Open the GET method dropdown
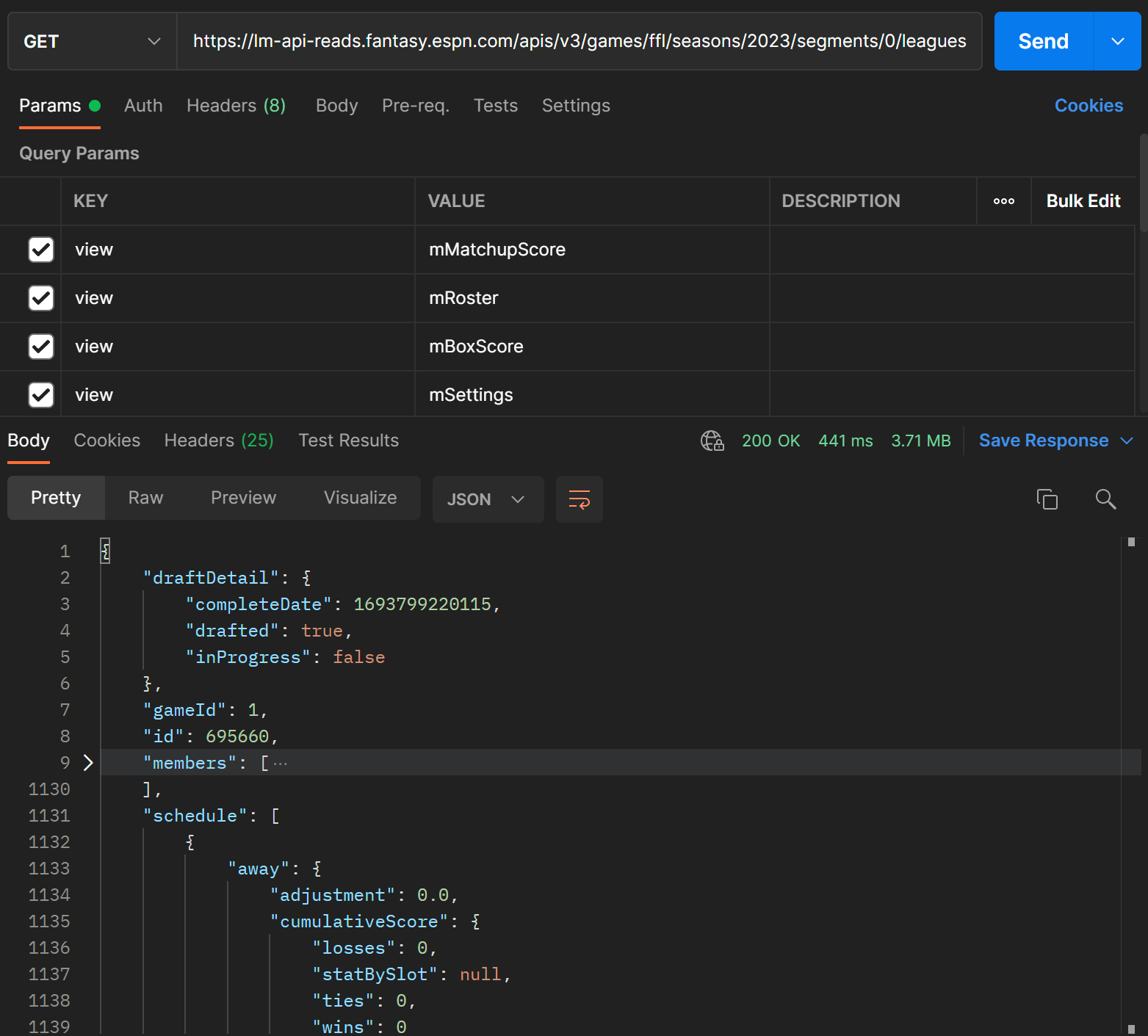 pyautogui.click(x=92, y=41)
